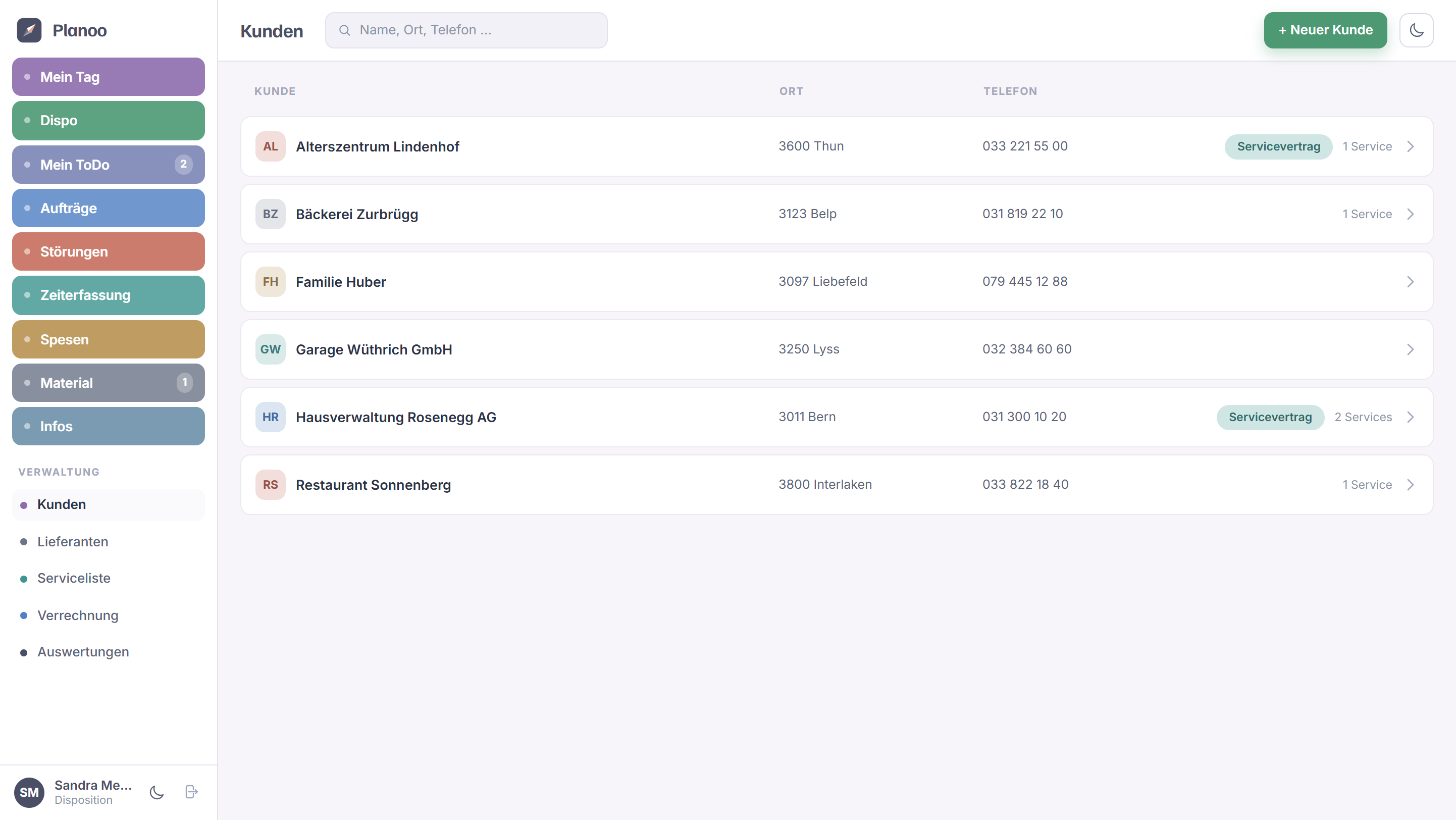This screenshot has width=1456, height=820.
Task: Open Auswertungen under Verwaltung
Action: tap(109, 652)
